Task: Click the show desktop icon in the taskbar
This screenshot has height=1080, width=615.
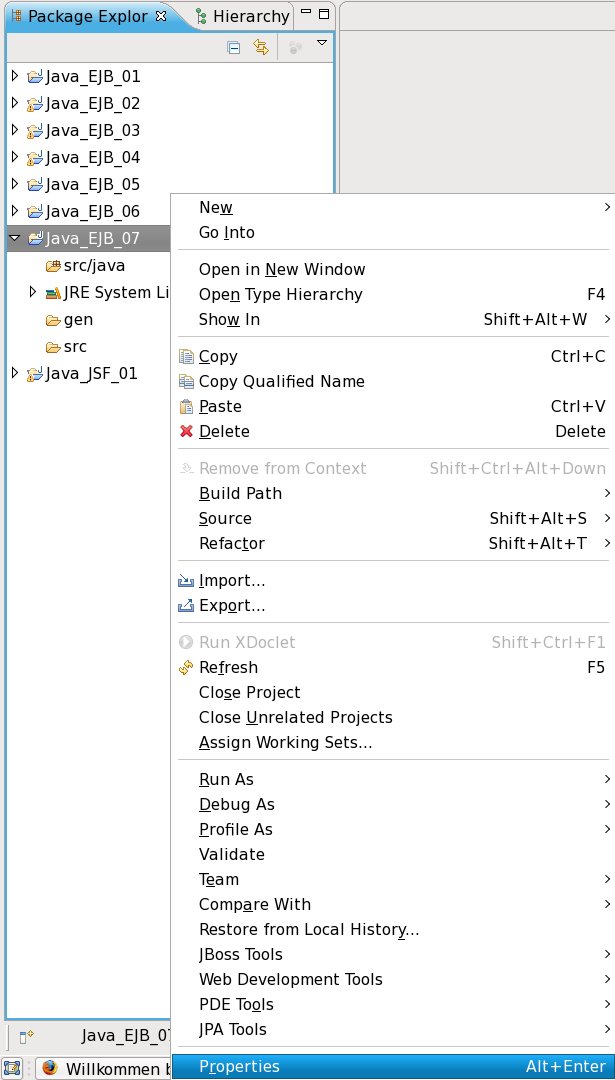Action: click(x=12, y=1069)
